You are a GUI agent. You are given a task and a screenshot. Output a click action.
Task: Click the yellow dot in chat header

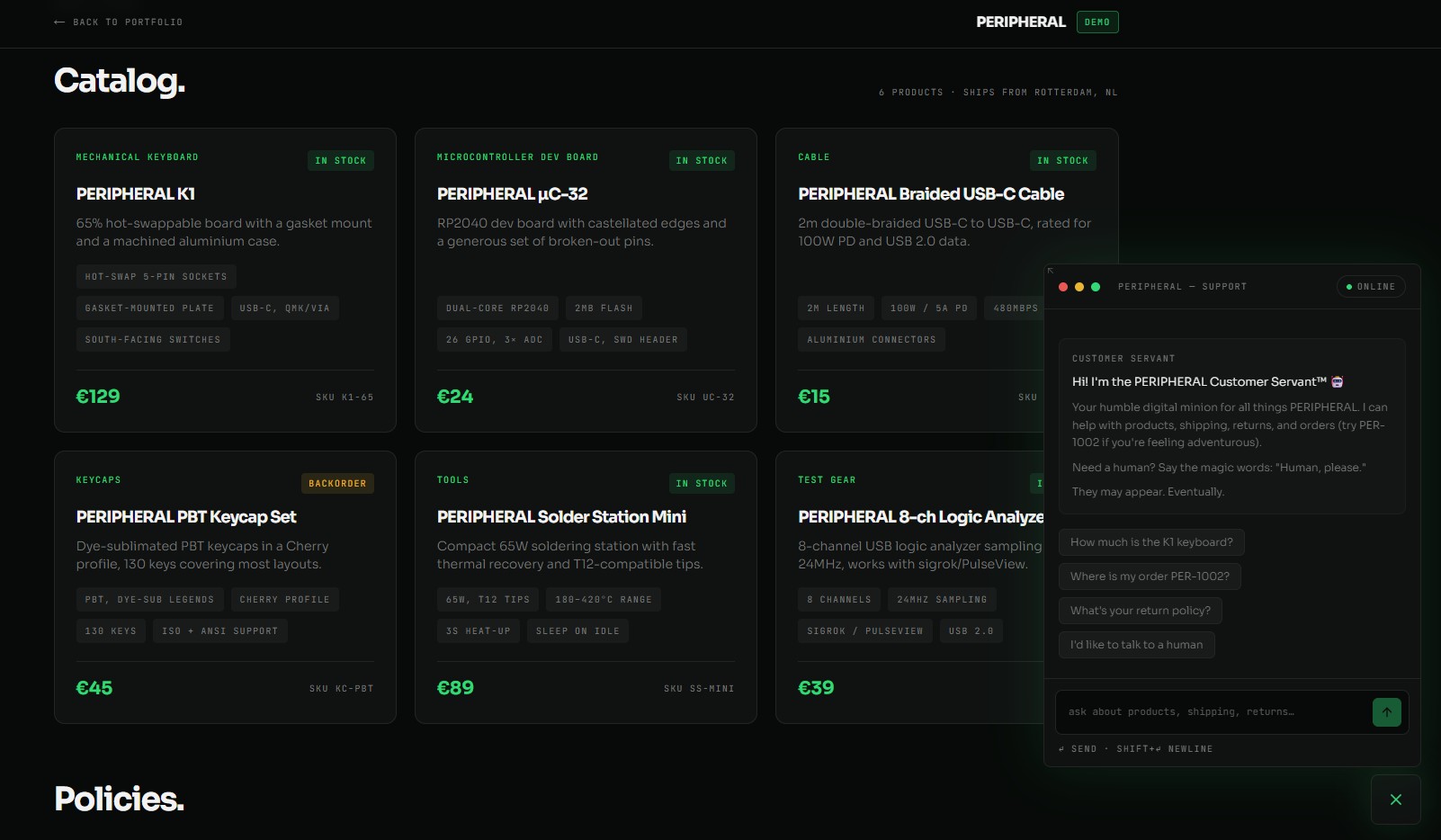(1079, 287)
